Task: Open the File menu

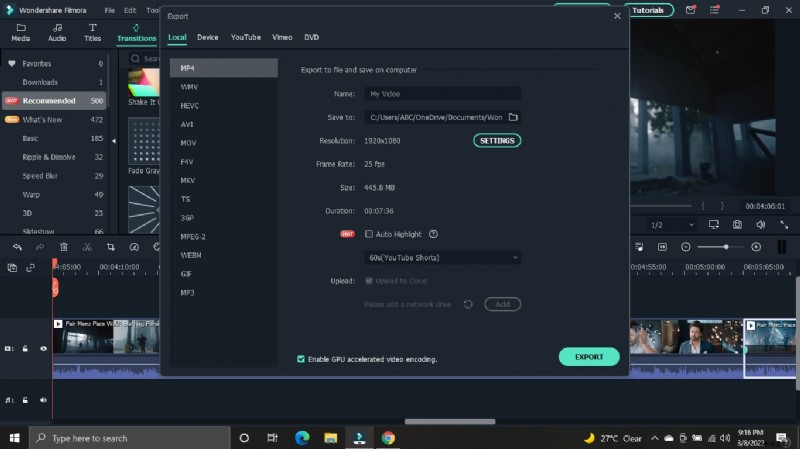Action: 110,10
